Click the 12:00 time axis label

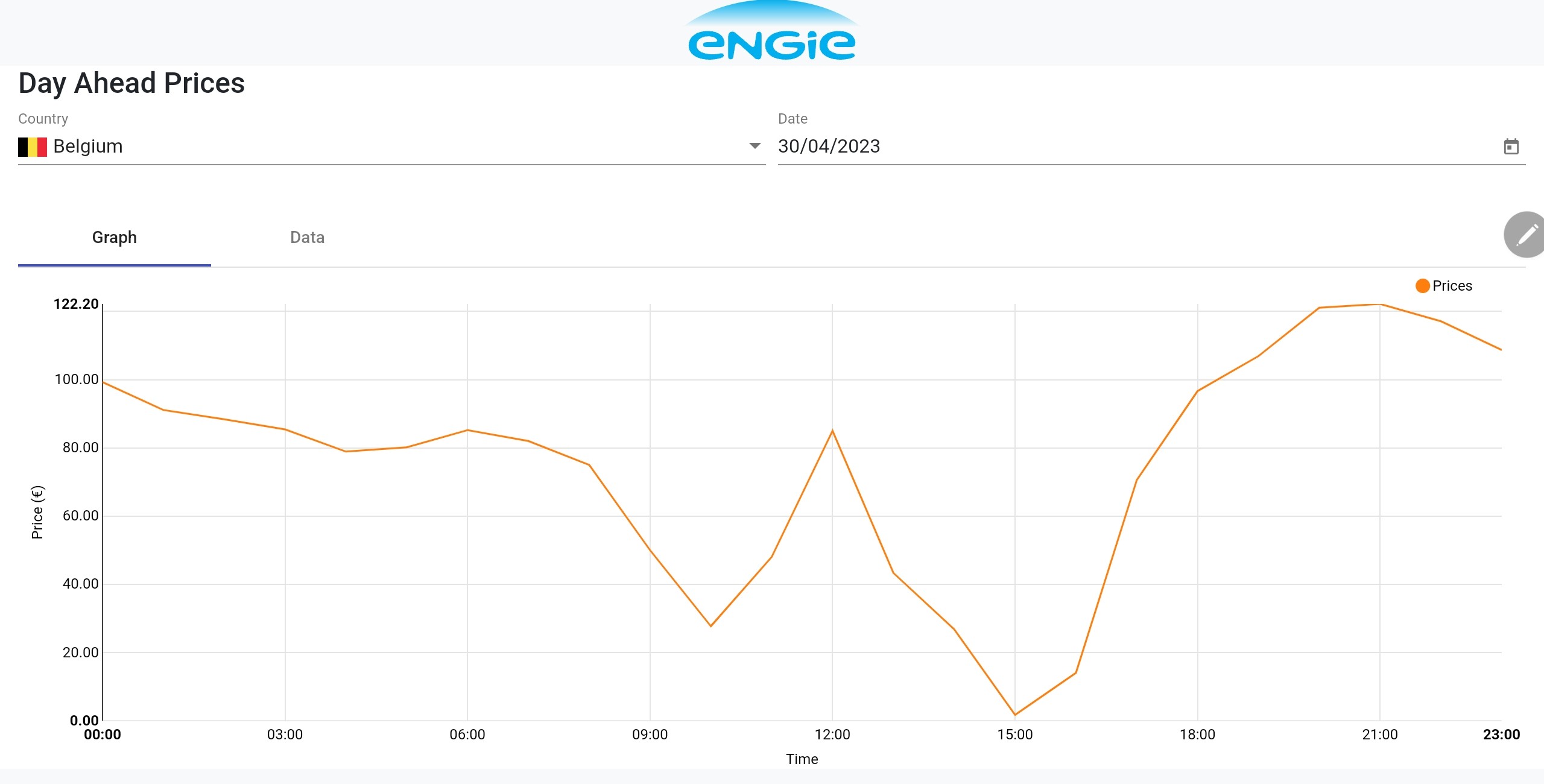(832, 735)
